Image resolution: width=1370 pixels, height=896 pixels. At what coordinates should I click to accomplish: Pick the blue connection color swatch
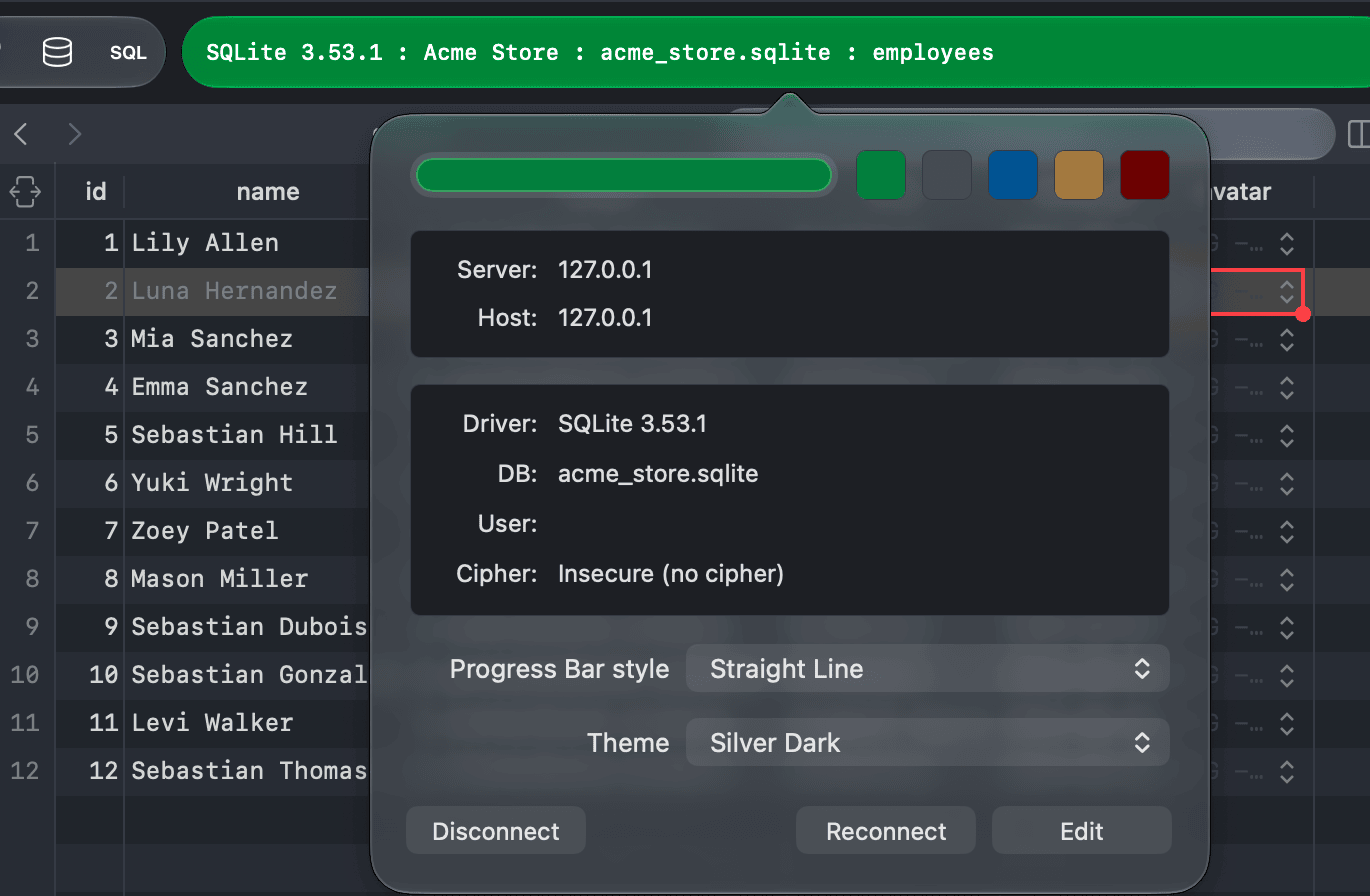pos(1013,175)
